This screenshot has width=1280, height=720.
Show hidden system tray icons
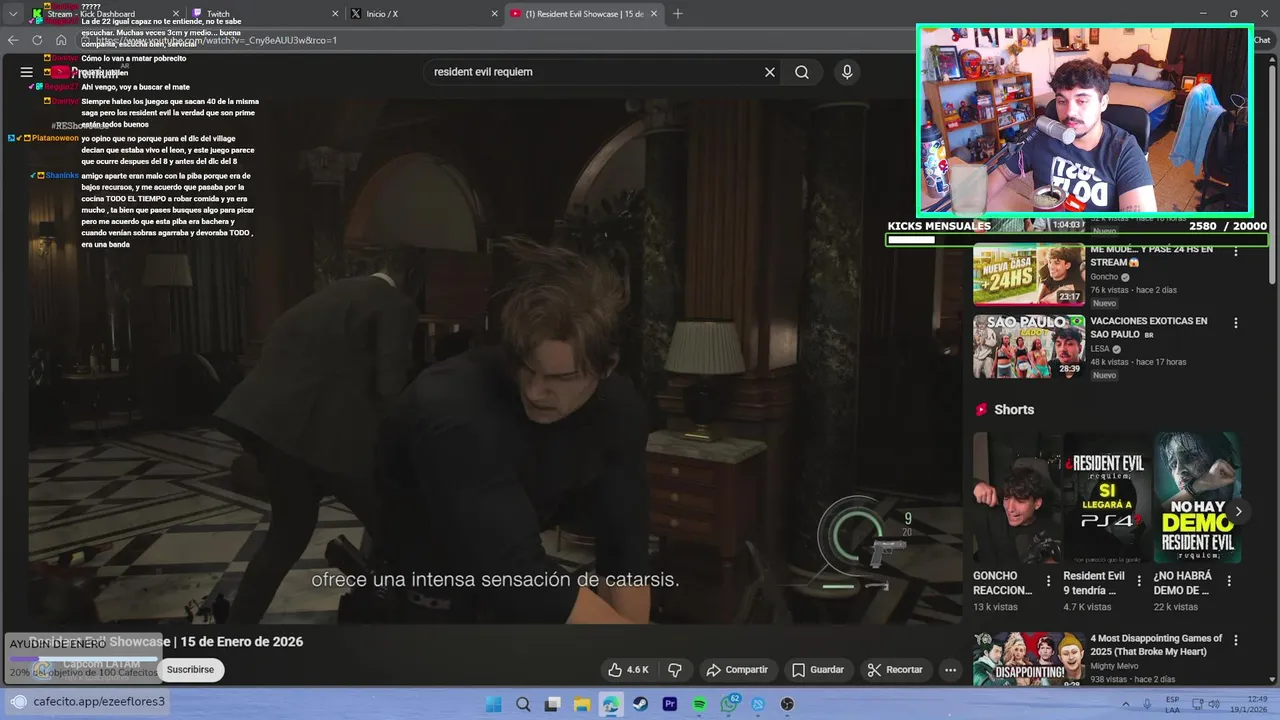tap(1126, 704)
